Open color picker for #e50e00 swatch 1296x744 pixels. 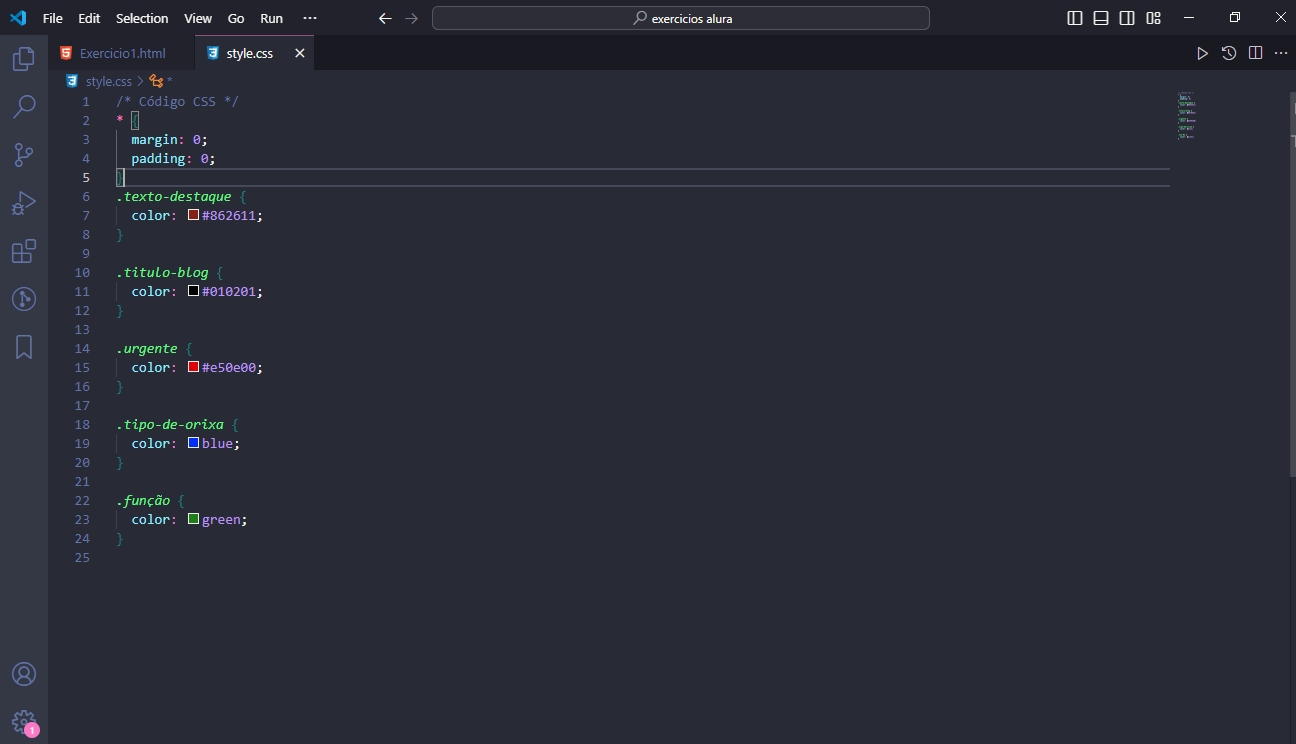coord(194,368)
